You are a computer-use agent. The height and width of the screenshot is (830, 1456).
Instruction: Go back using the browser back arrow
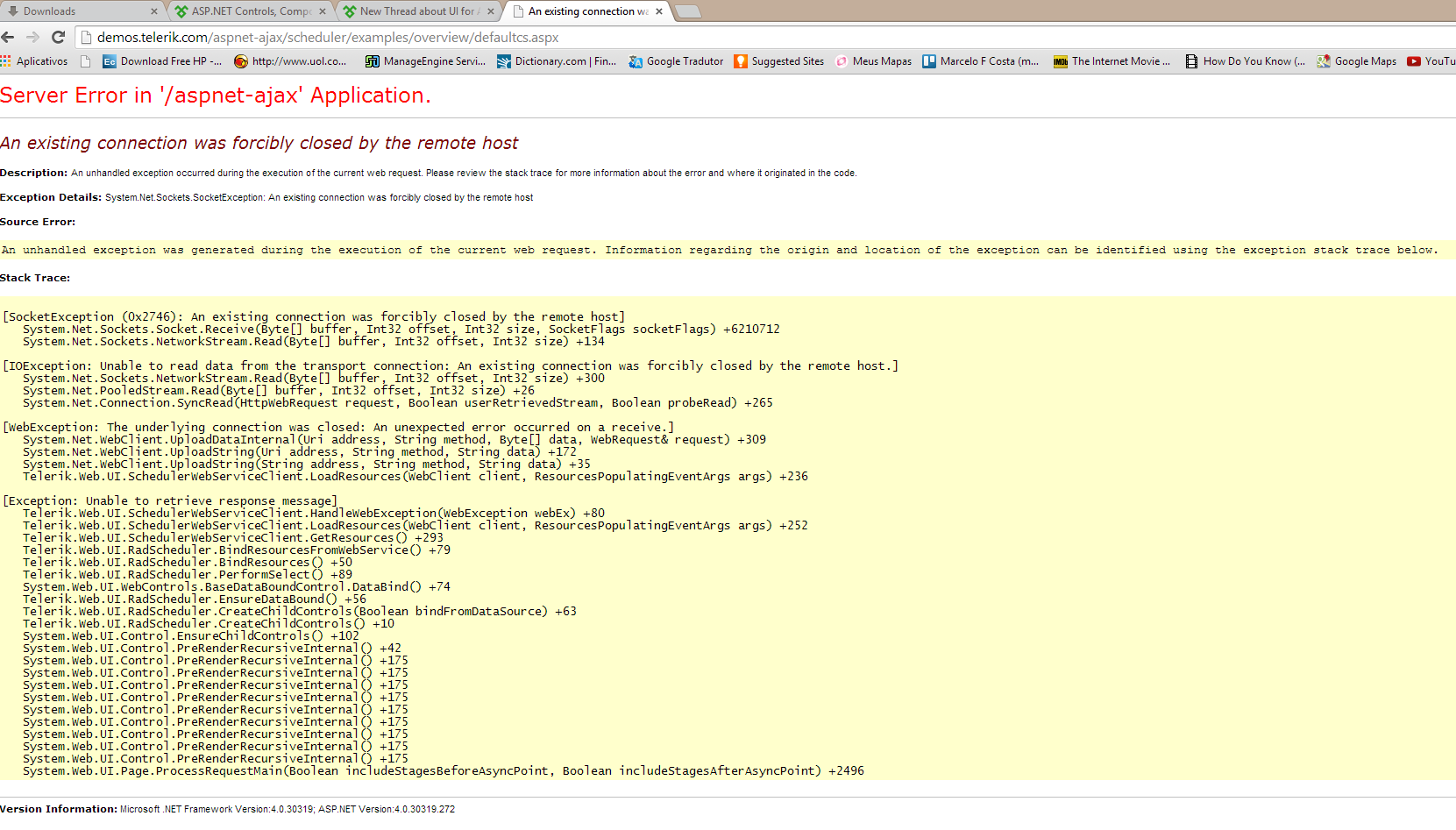pyautogui.click(x=8, y=37)
